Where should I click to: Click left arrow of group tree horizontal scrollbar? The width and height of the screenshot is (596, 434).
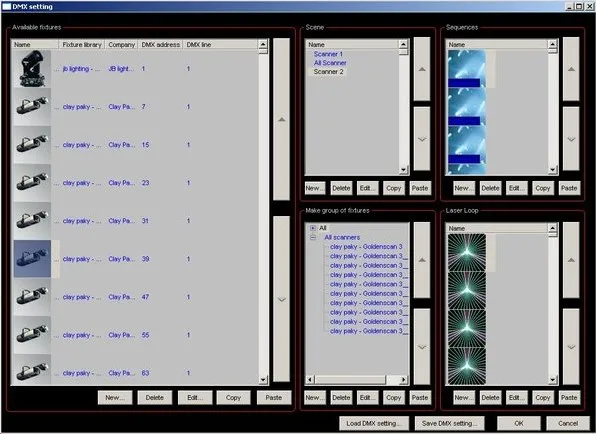coord(310,380)
